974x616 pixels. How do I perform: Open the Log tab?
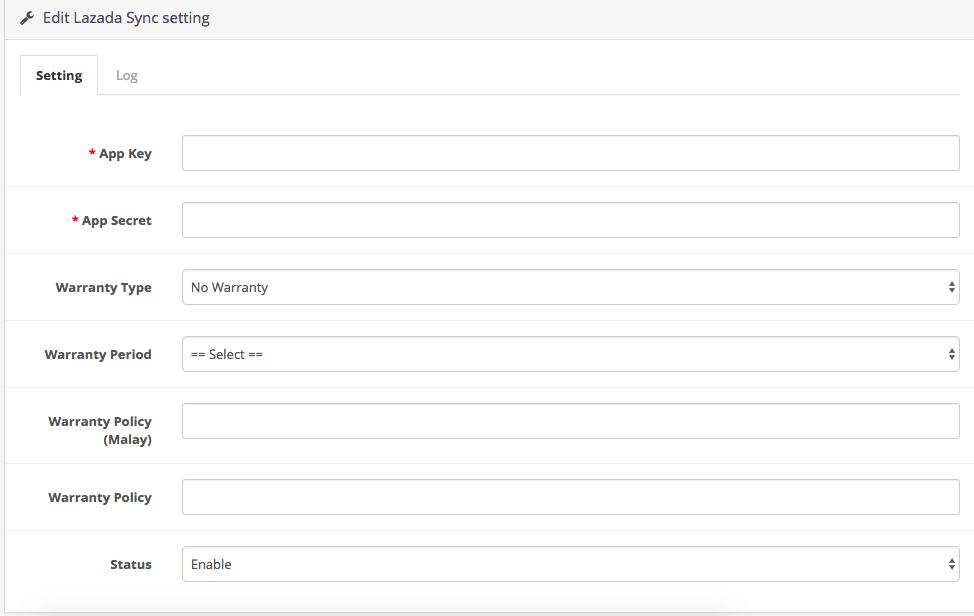(x=127, y=76)
